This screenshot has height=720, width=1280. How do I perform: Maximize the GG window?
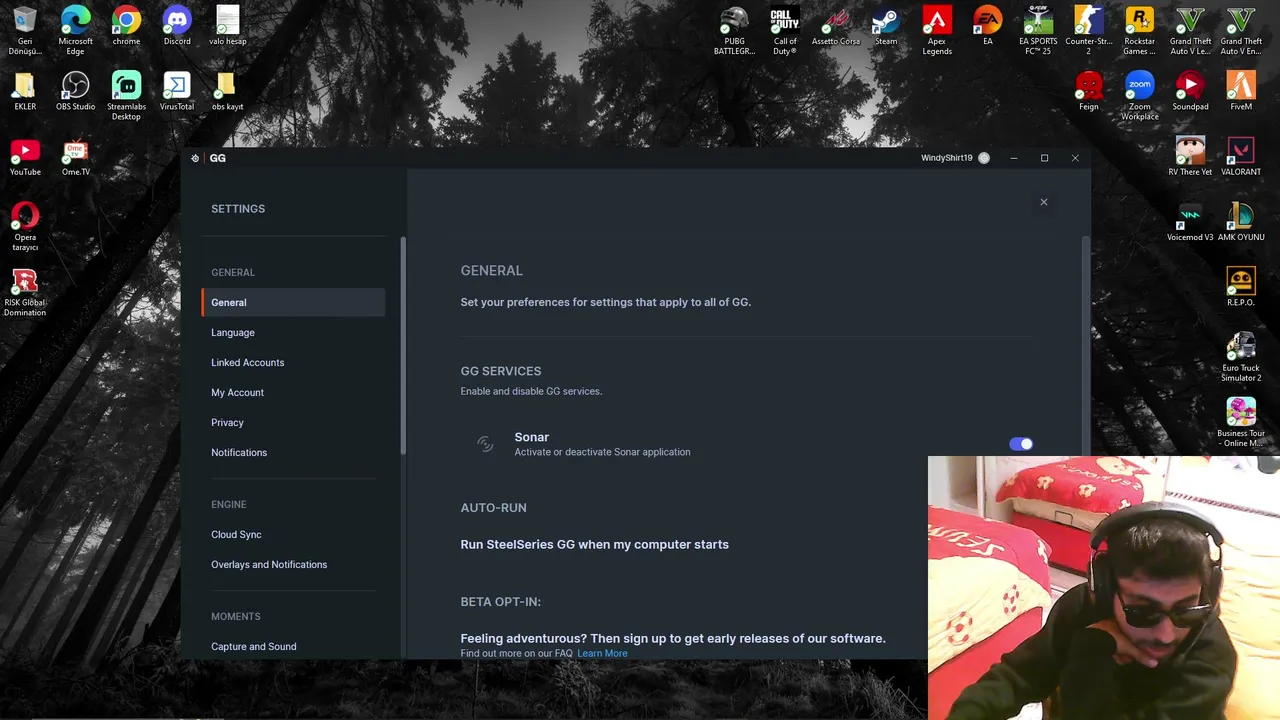(x=1044, y=158)
